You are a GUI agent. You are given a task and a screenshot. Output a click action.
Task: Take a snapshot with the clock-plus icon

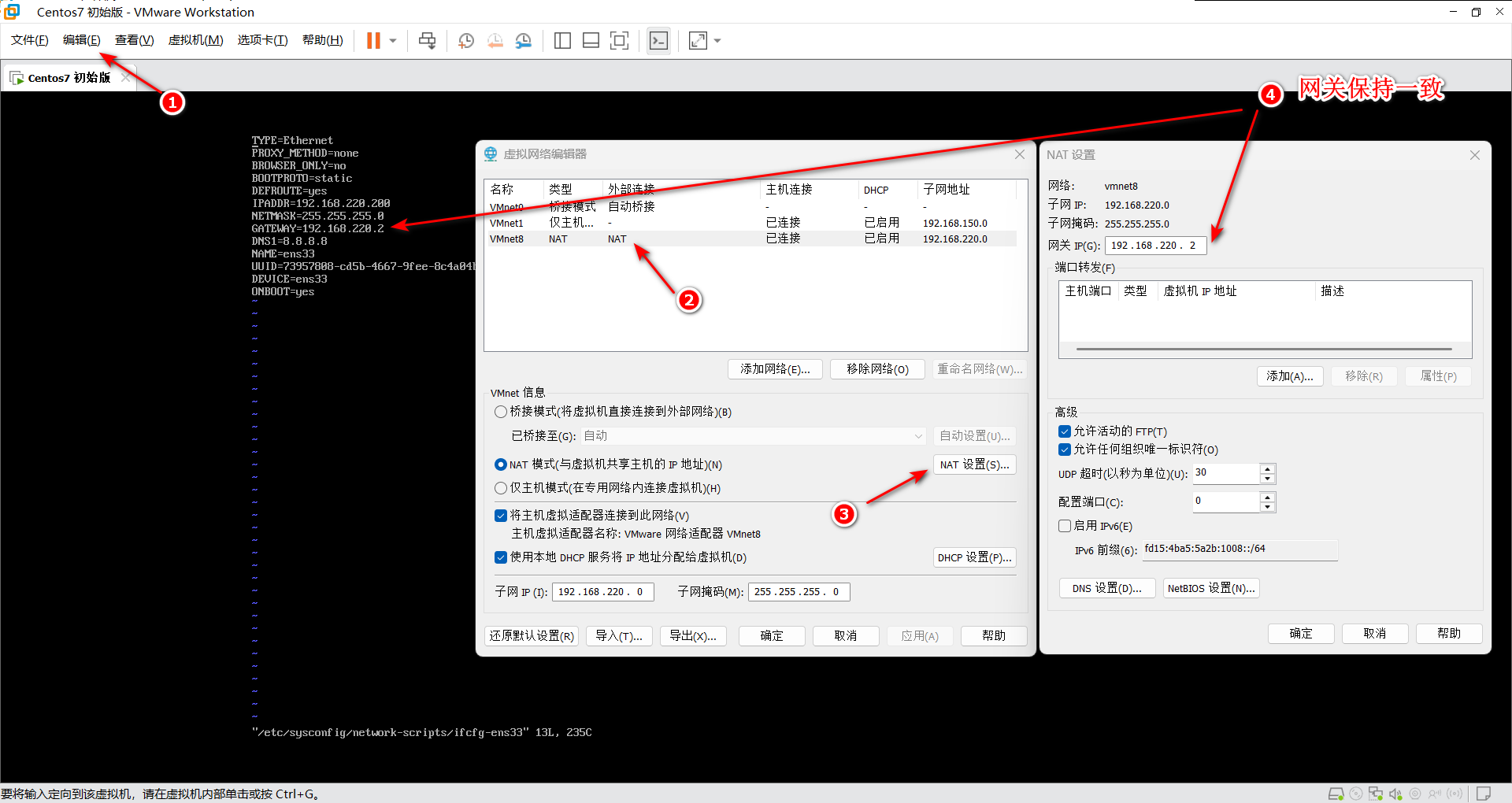pyautogui.click(x=466, y=40)
